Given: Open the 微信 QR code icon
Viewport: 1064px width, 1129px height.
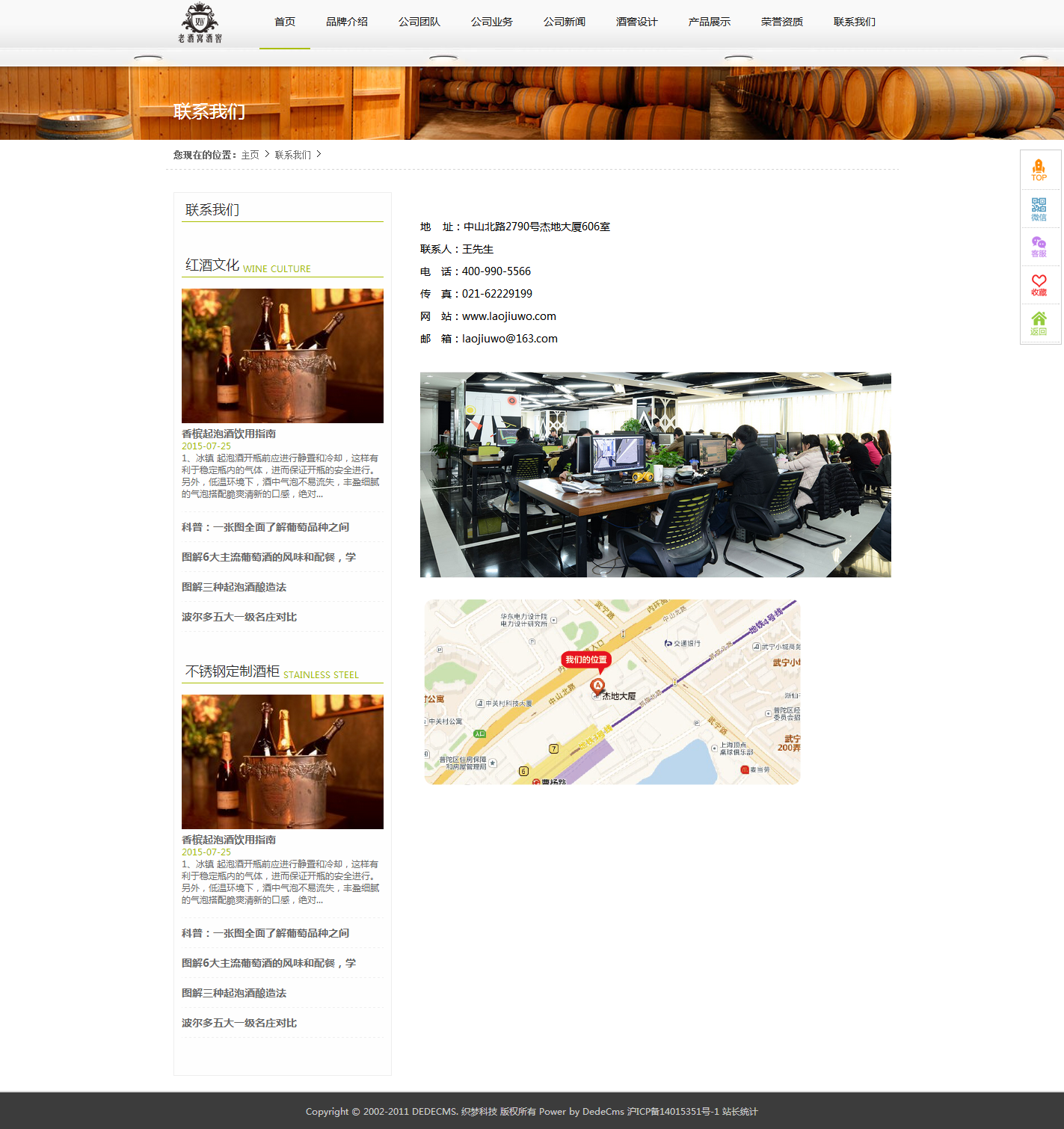Looking at the screenshot, I should (x=1039, y=209).
